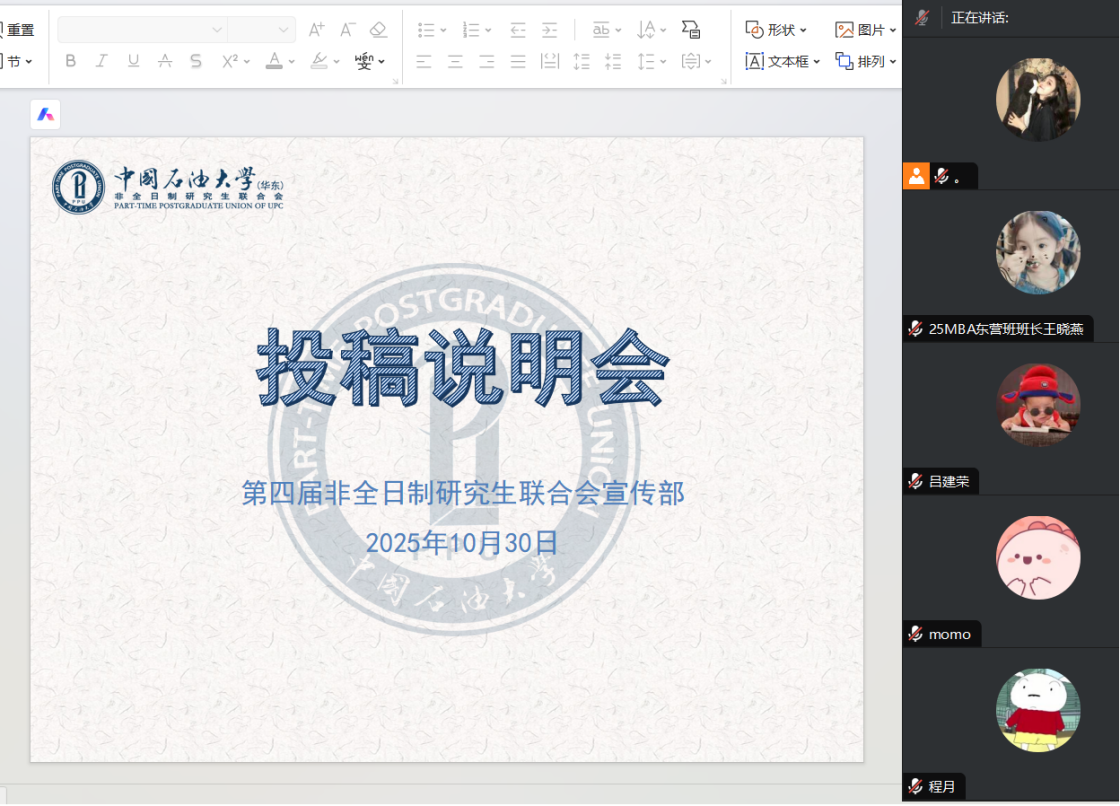The width and height of the screenshot is (1120, 806).
Task: Clear formatting with the eraser icon
Action: [x=378, y=30]
